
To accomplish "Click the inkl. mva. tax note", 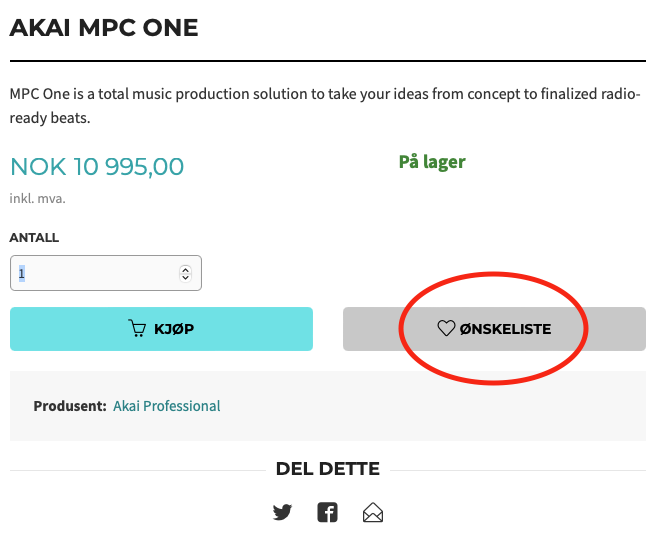I will 38,198.
